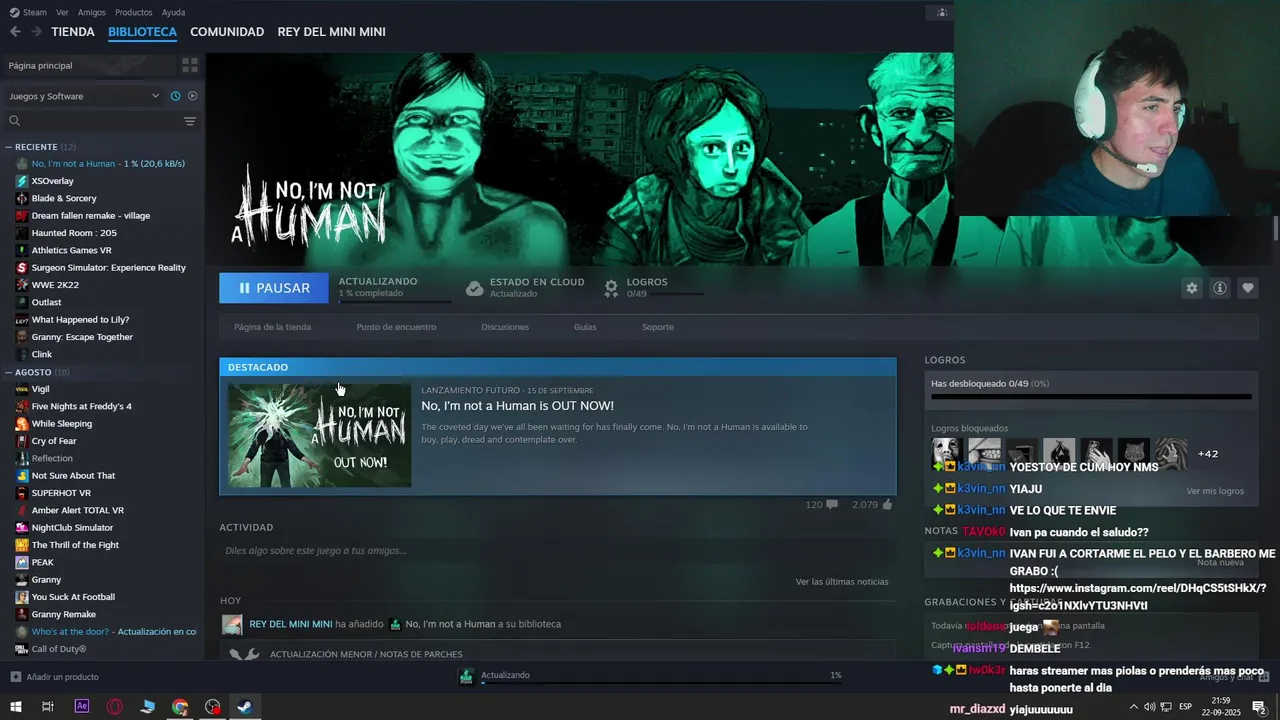Viewport: 1280px width, 720px height.
Task: Collapse the AGOSTO category
Action: tap(9, 372)
